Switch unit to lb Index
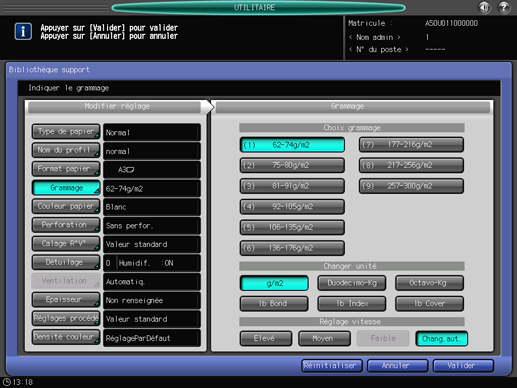 (352, 304)
